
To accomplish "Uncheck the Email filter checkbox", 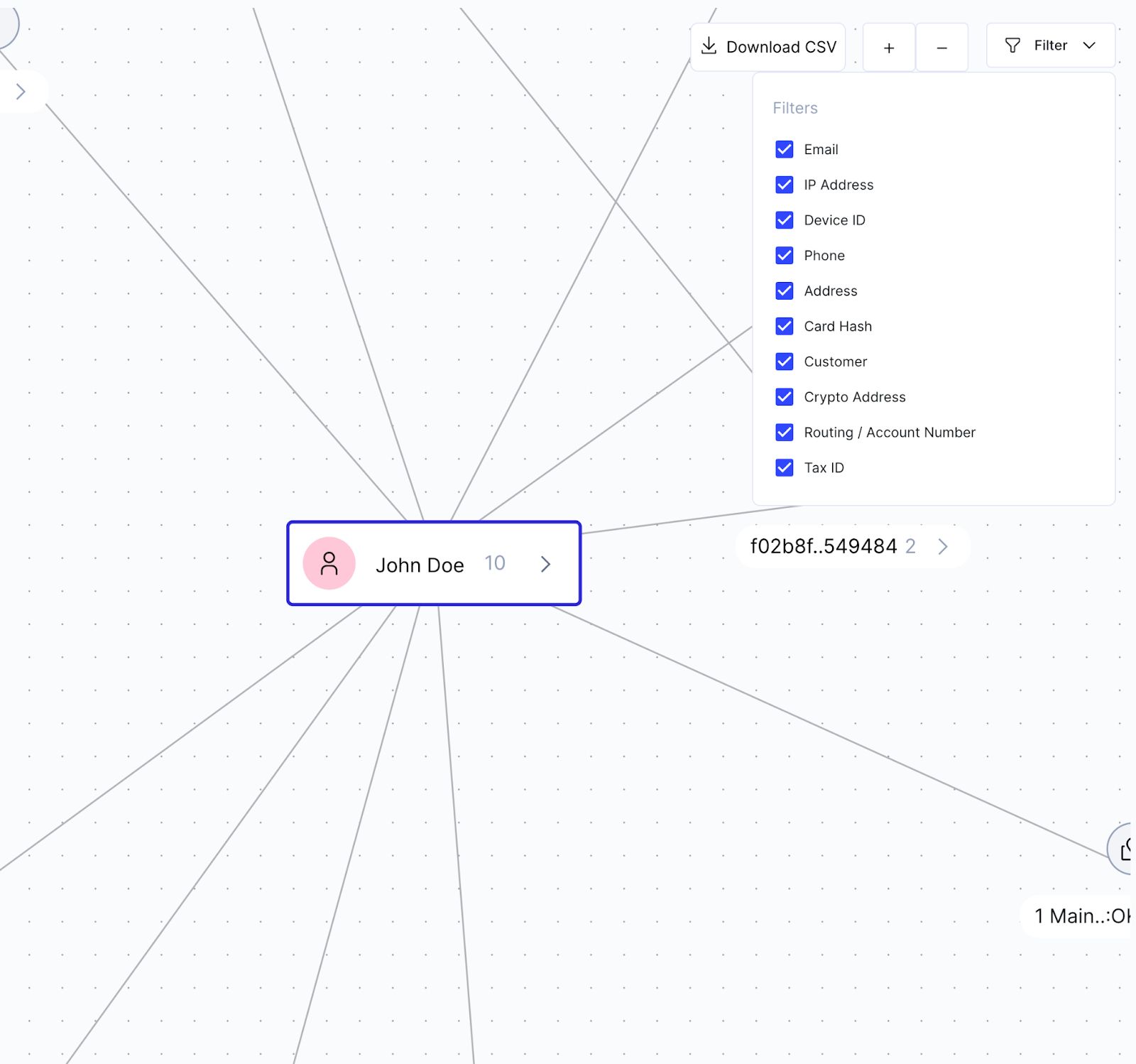I will click(x=785, y=149).
